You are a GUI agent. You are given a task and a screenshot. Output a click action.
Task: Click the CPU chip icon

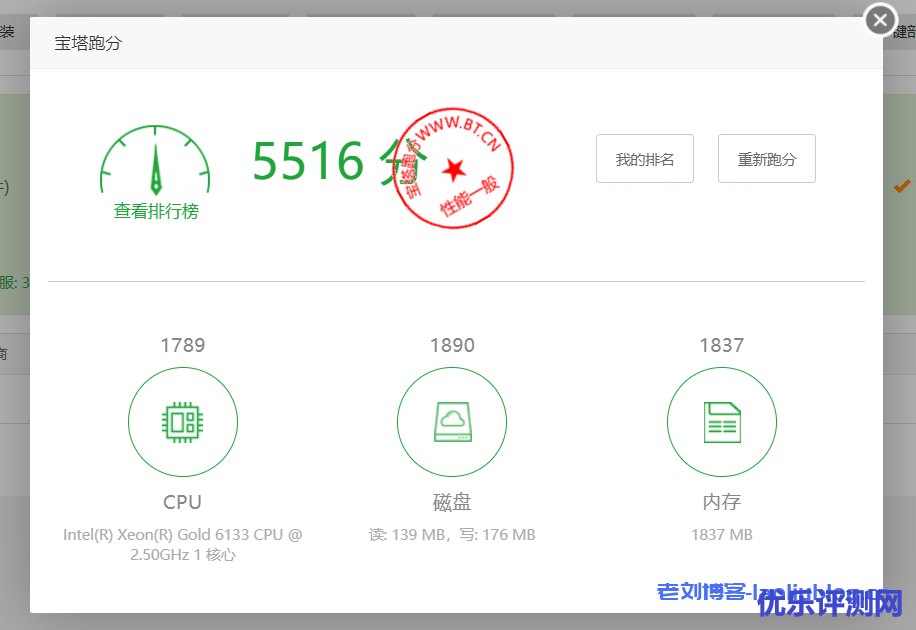tap(183, 422)
